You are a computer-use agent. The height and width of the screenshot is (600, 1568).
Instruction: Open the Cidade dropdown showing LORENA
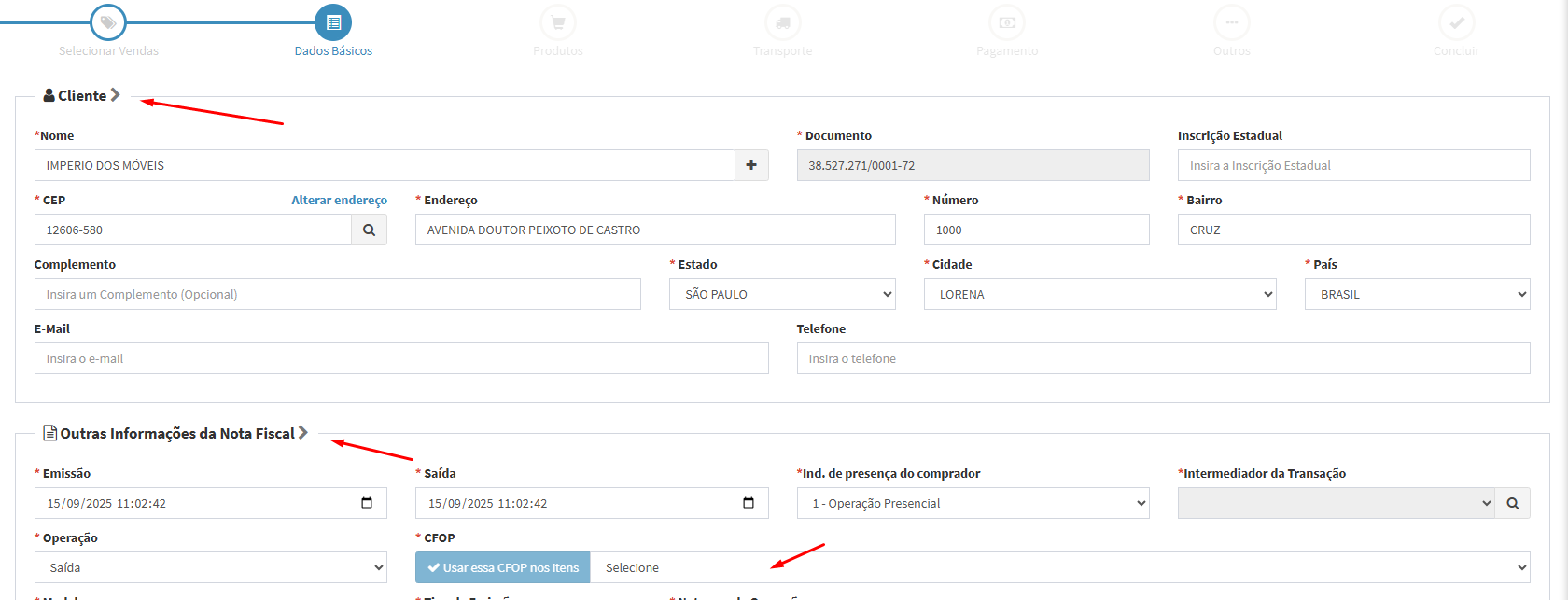tap(1099, 294)
